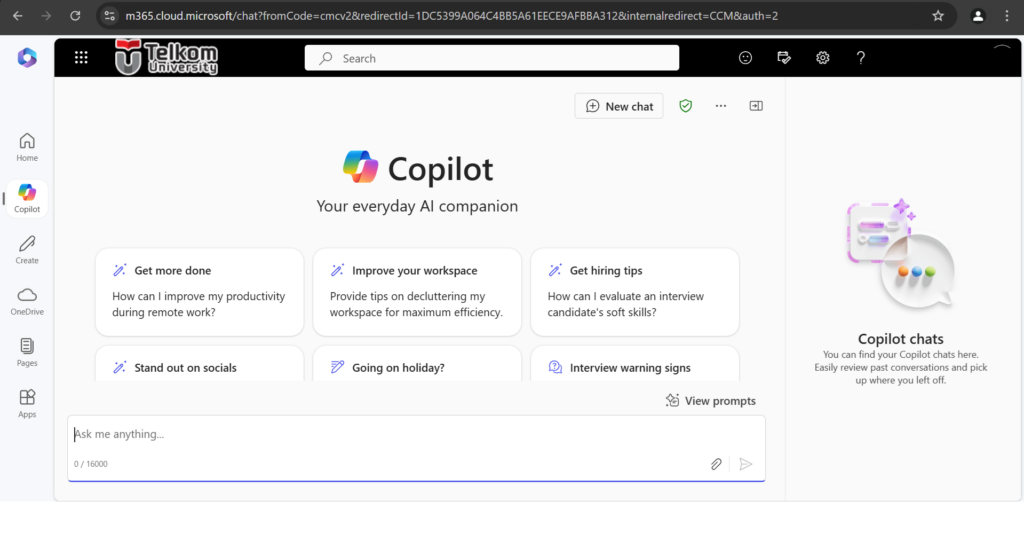Open View prompts gallery

coord(710,401)
